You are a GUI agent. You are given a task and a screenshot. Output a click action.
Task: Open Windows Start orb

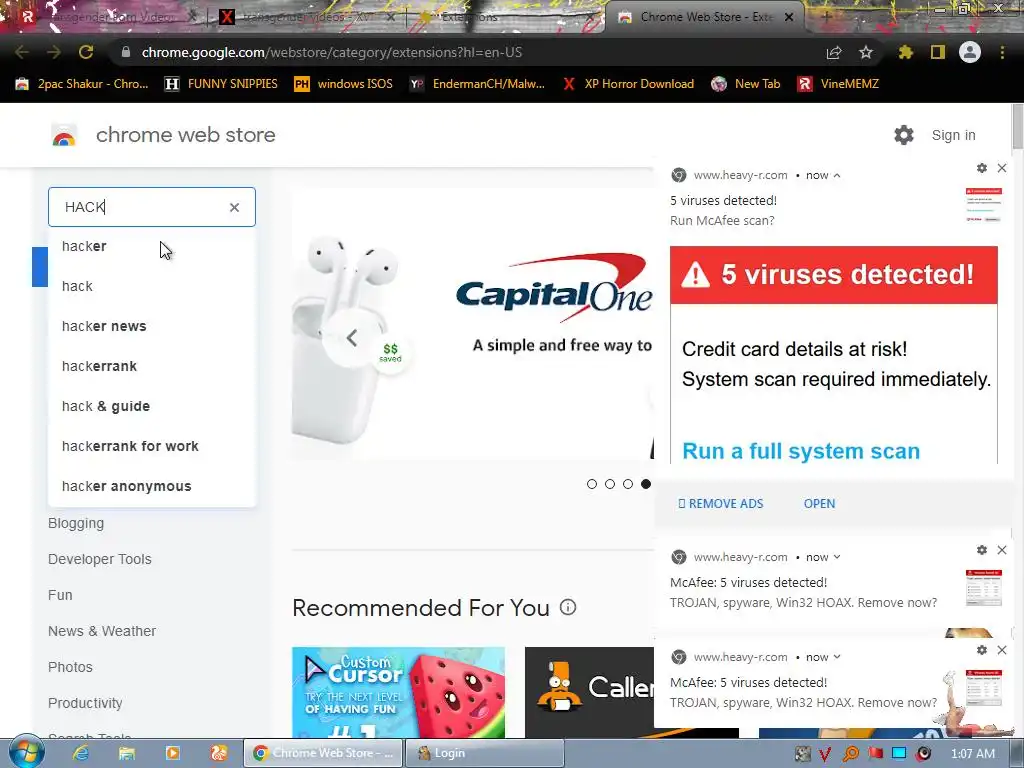point(26,752)
